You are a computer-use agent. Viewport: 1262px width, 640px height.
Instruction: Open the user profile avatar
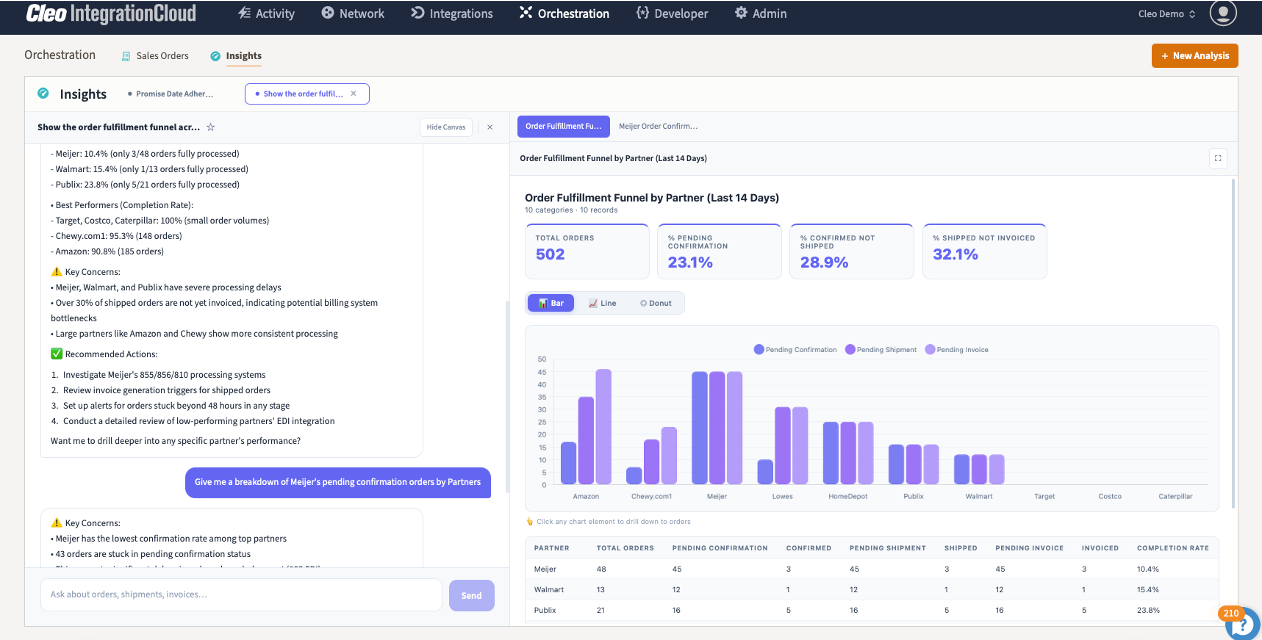pyautogui.click(x=1223, y=14)
